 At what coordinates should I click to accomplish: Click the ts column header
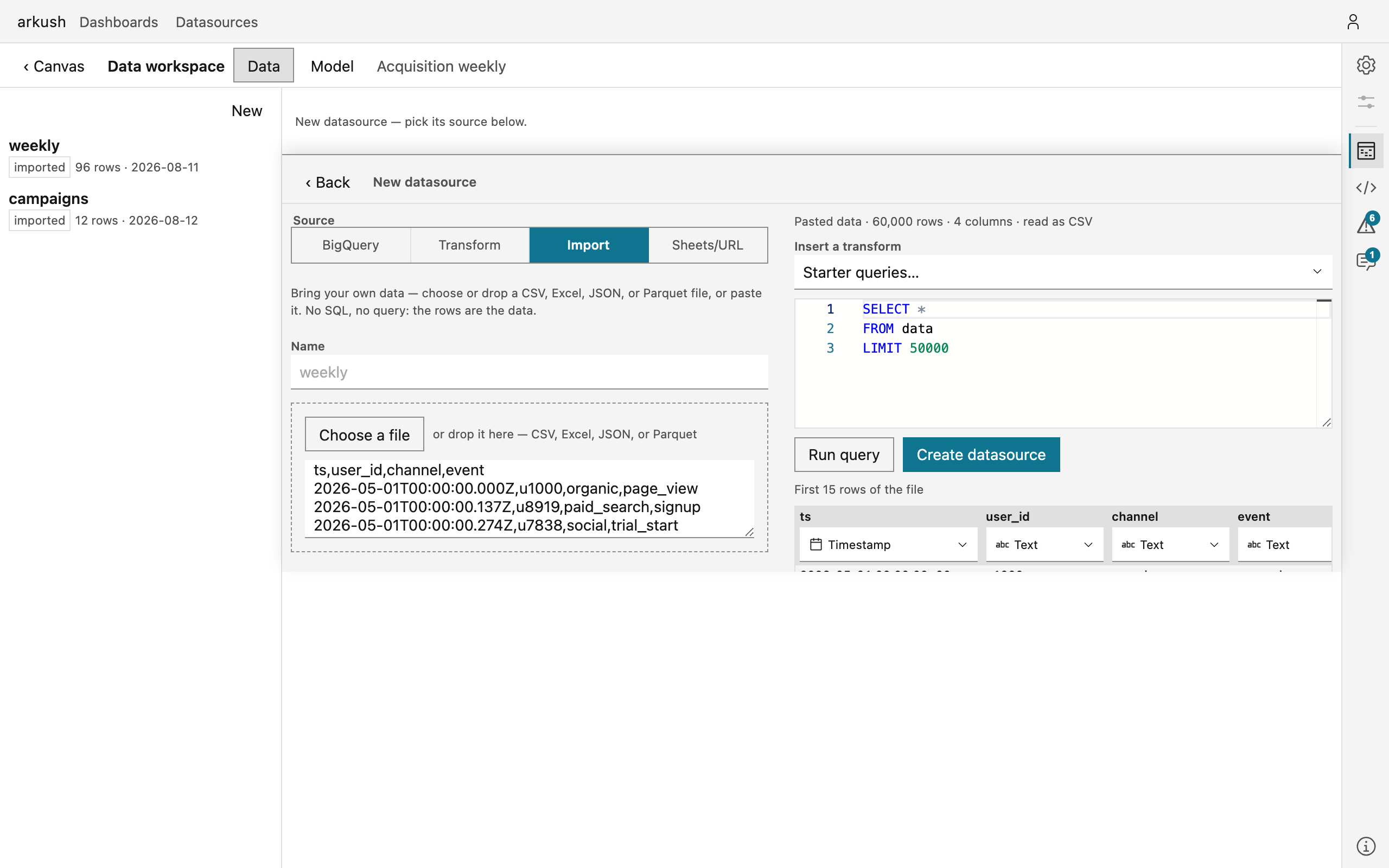point(805,516)
